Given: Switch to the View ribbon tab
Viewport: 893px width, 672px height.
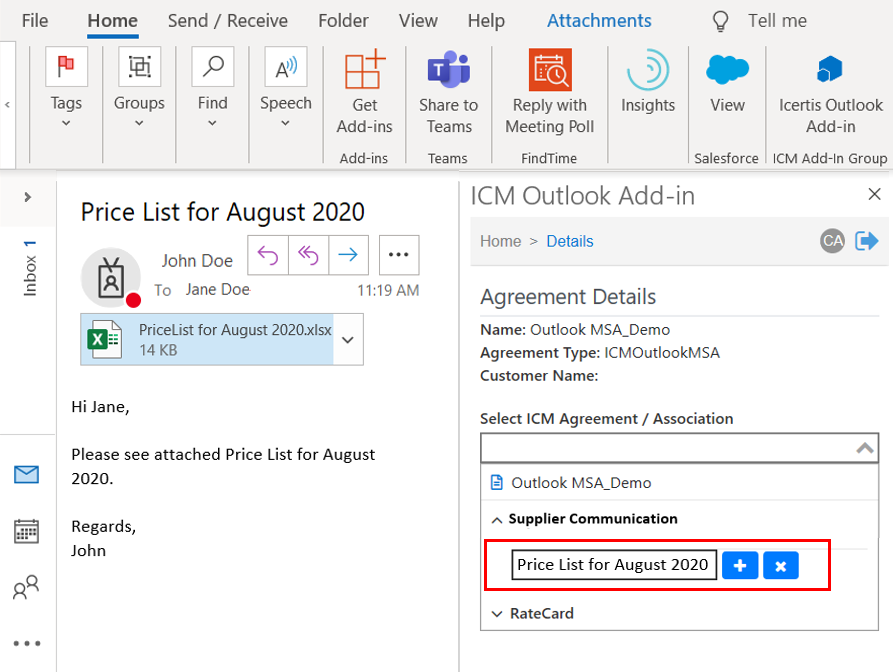Looking at the screenshot, I should (x=418, y=21).
